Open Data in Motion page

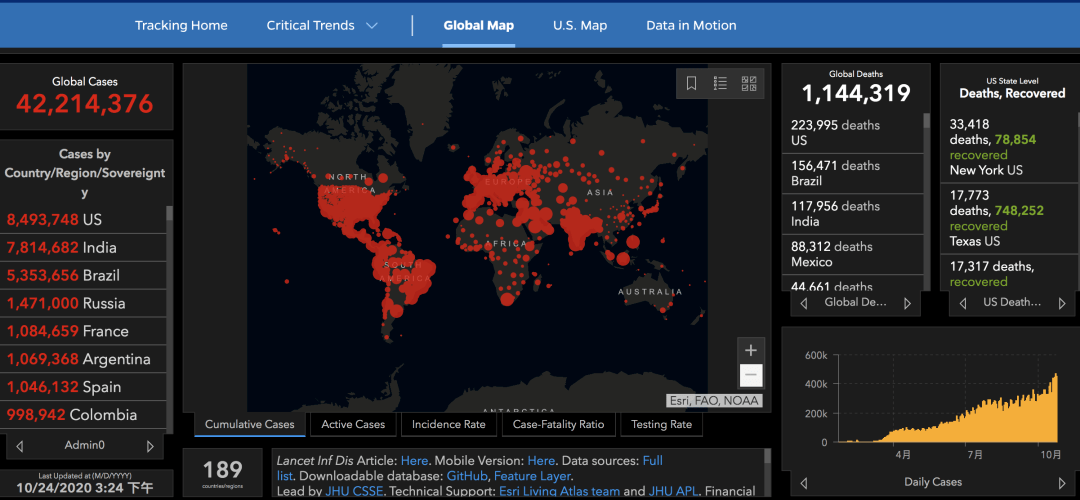(x=691, y=25)
